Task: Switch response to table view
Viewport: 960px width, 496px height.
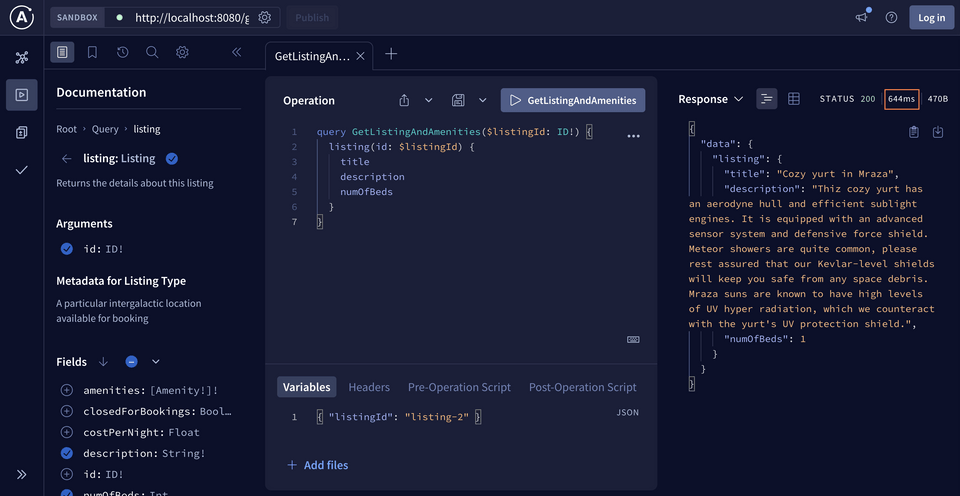Action: click(794, 99)
